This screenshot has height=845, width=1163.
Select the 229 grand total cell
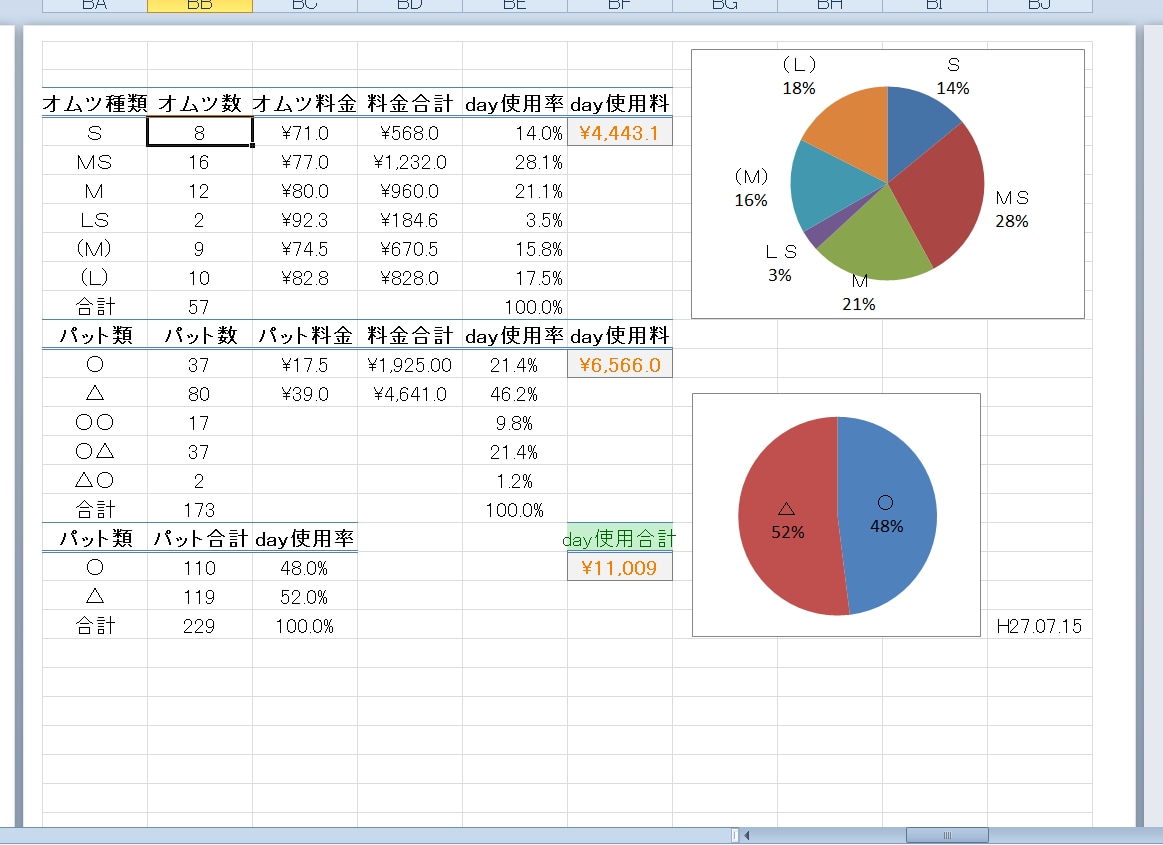point(200,625)
